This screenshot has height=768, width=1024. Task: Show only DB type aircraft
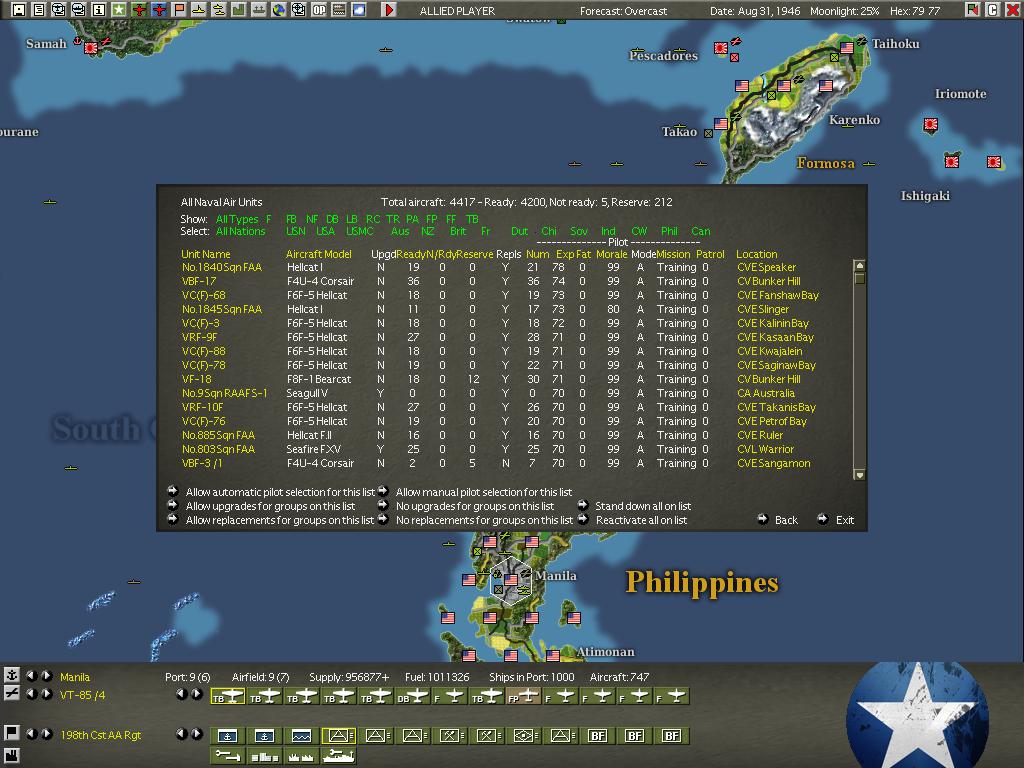click(332, 219)
